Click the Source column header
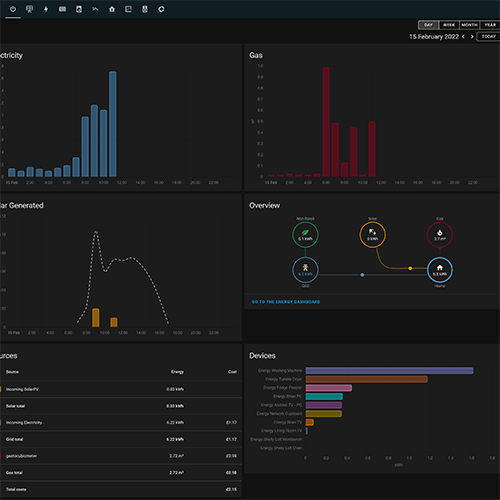500x500 pixels. click(12, 372)
